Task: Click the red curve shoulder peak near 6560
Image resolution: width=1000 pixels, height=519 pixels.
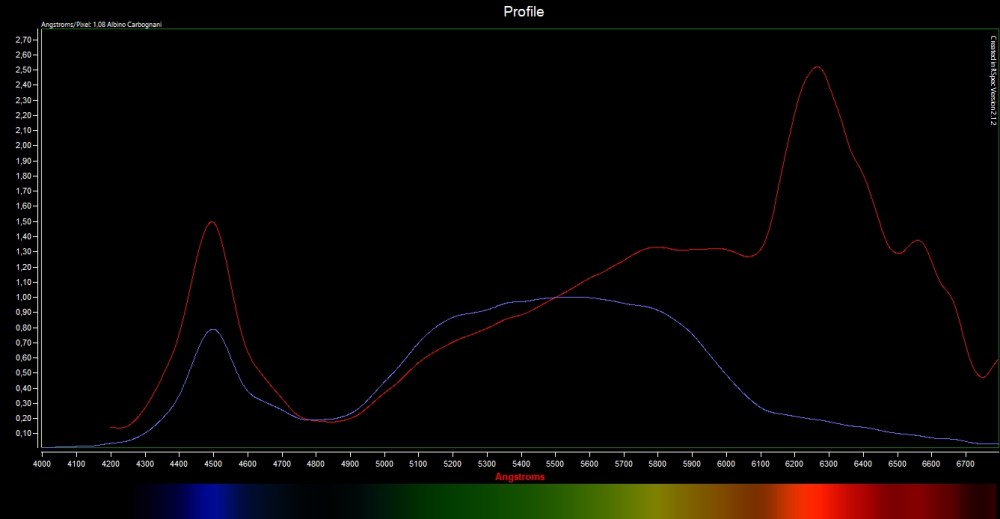Action: [917, 241]
